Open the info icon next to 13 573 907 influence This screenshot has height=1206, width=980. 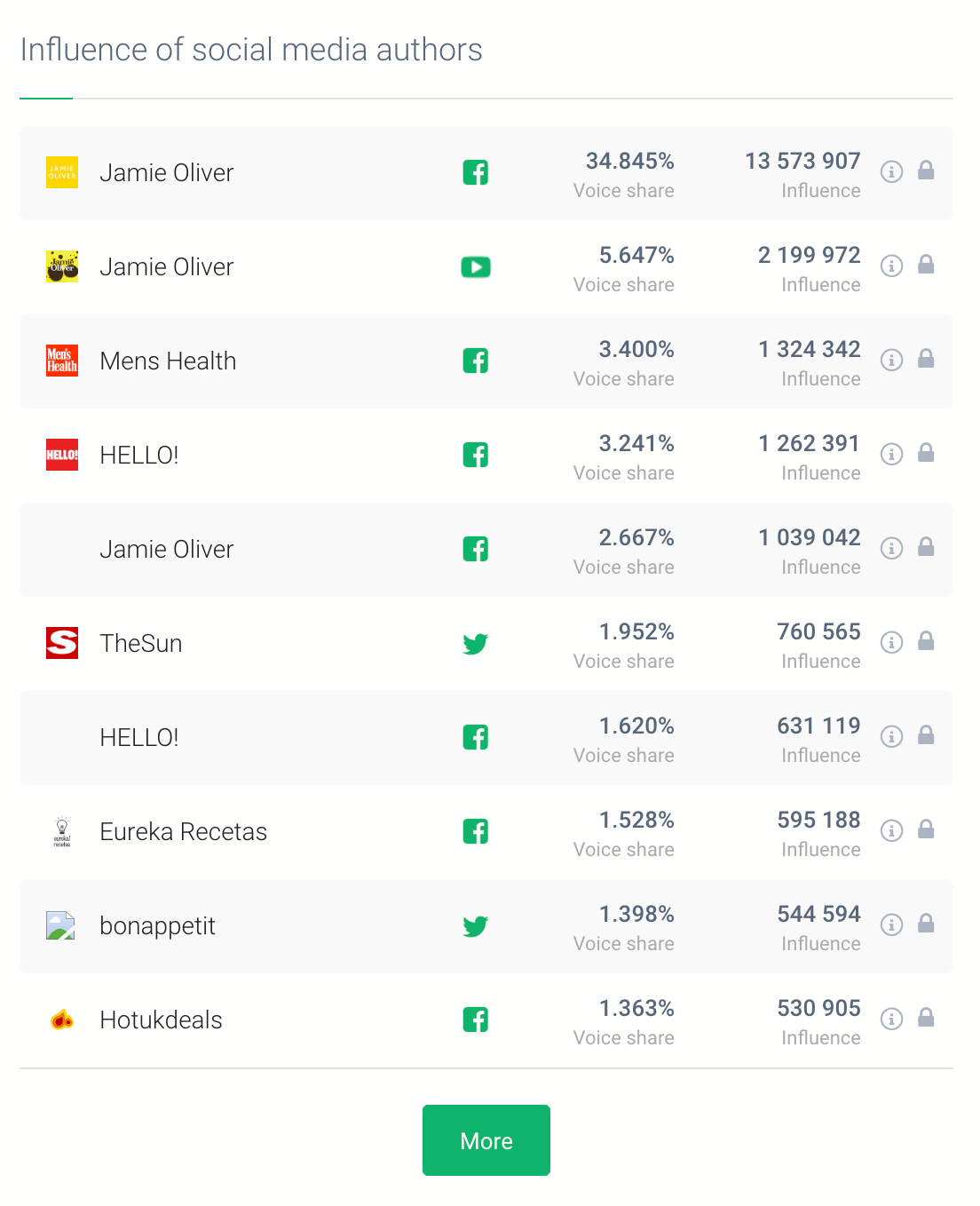891,171
